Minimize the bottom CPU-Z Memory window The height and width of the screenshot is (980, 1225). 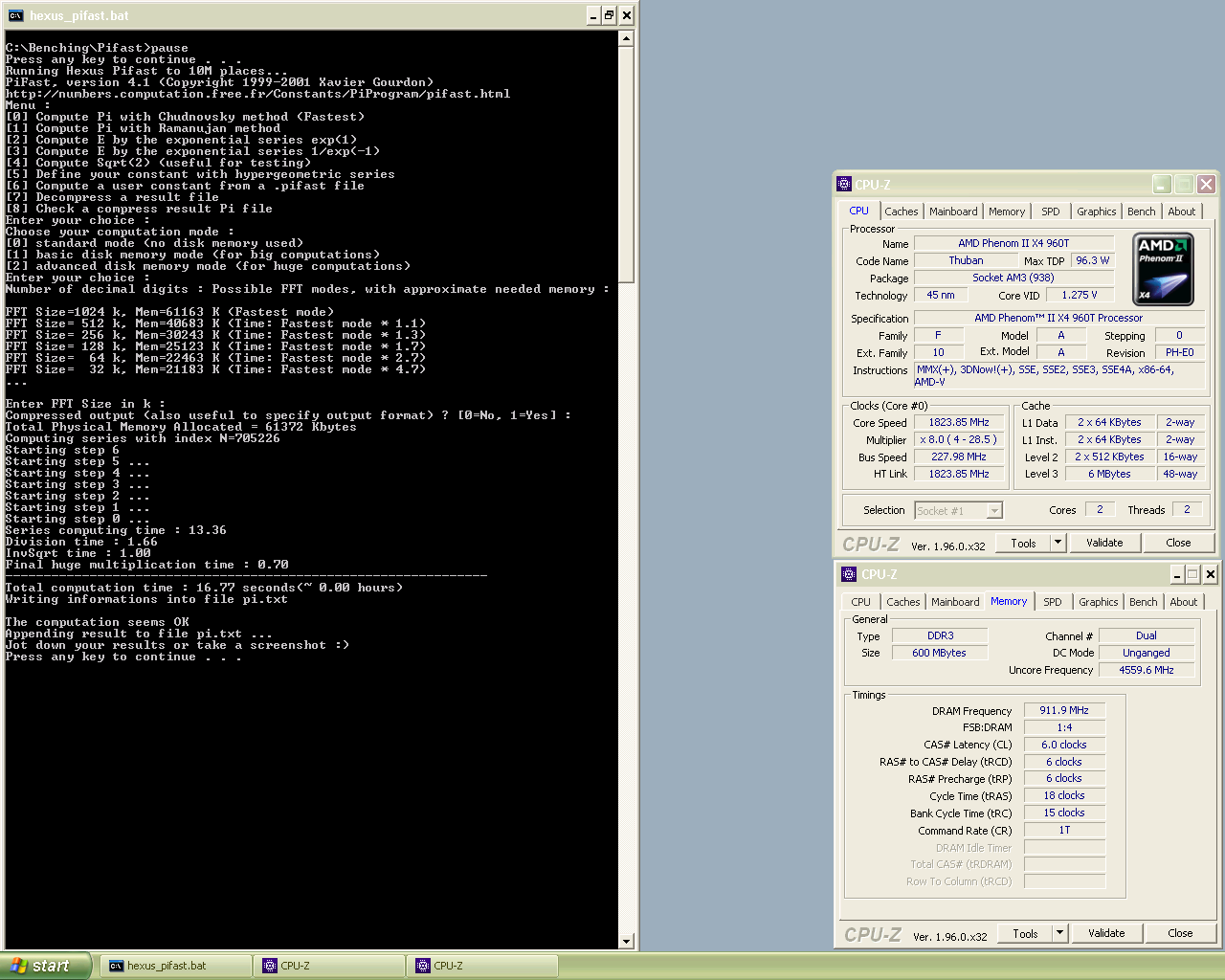coord(1178,574)
